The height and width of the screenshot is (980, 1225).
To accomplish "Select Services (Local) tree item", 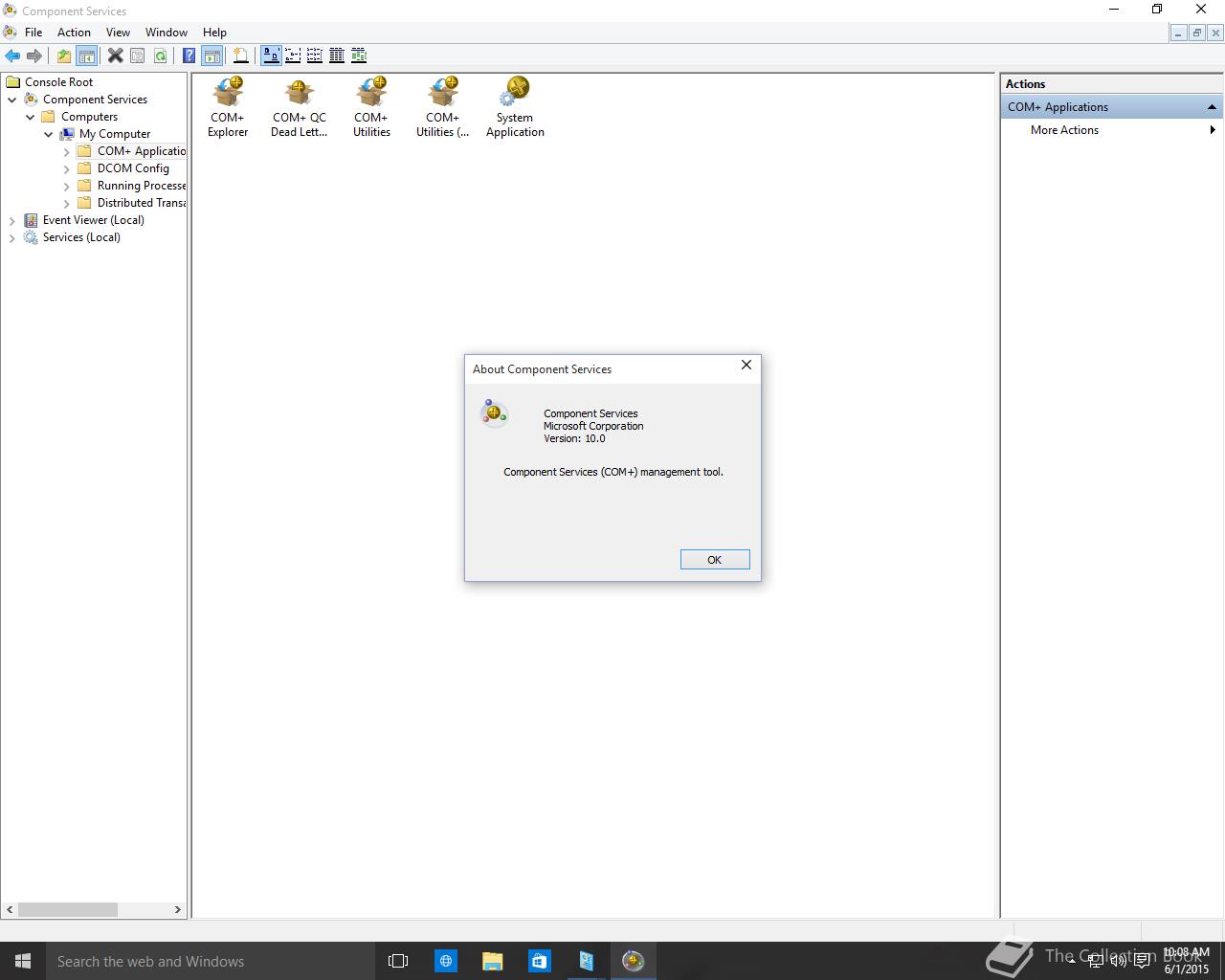I will [x=81, y=237].
